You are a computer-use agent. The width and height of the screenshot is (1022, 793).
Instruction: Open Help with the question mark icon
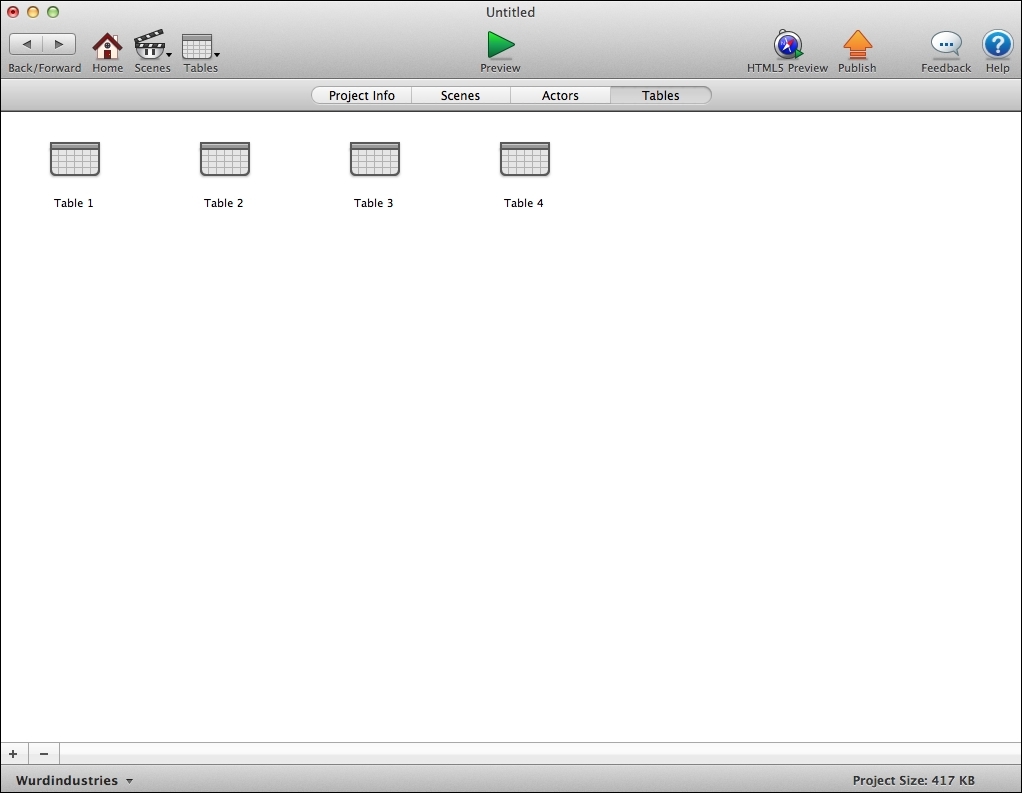coord(997,44)
